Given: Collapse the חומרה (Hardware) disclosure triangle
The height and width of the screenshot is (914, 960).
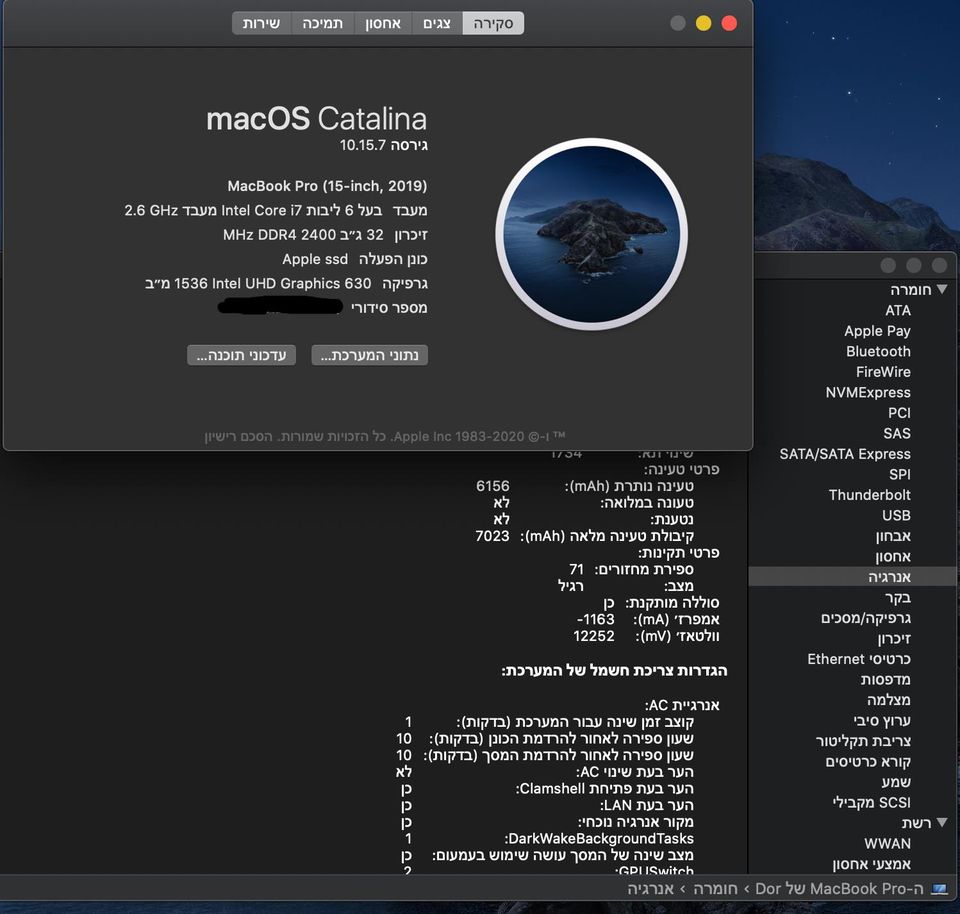Looking at the screenshot, I should pos(940,290).
